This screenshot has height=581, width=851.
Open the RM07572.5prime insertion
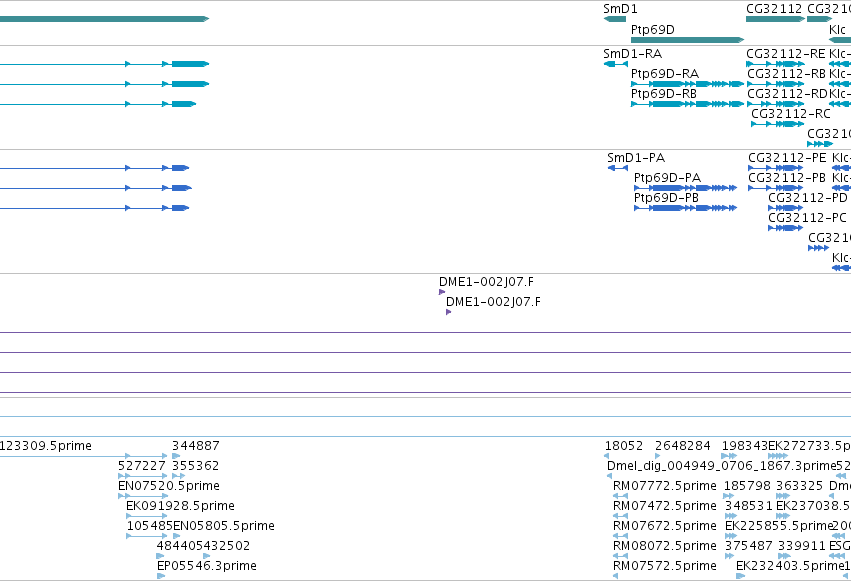(664, 566)
